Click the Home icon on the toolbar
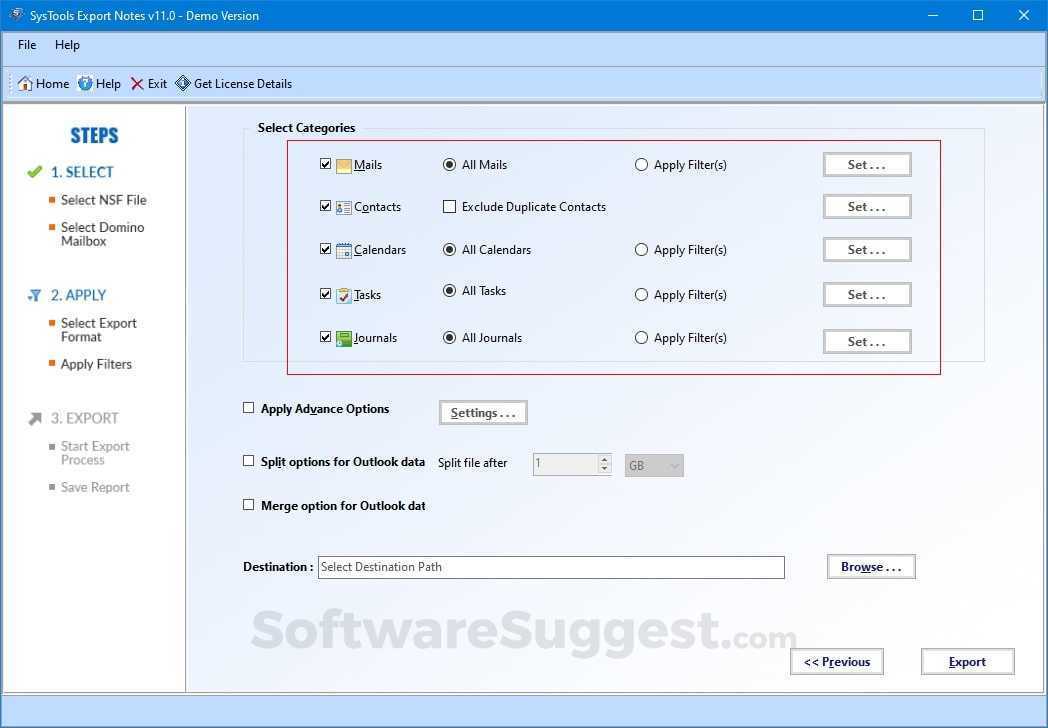This screenshot has height=728, width=1048. coord(25,83)
